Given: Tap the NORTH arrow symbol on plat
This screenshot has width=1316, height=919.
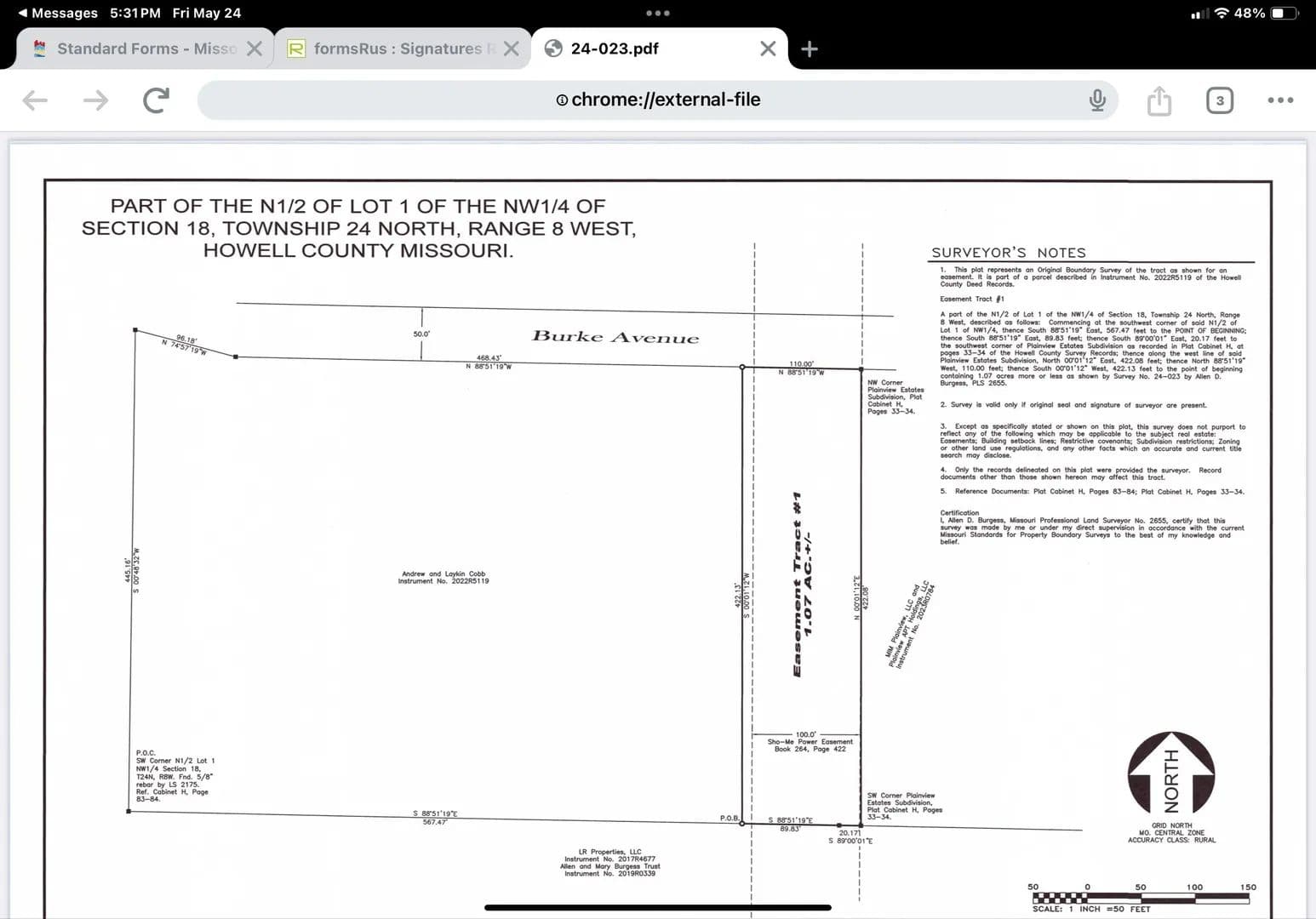Looking at the screenshot, I should [x=1171, y=774].
